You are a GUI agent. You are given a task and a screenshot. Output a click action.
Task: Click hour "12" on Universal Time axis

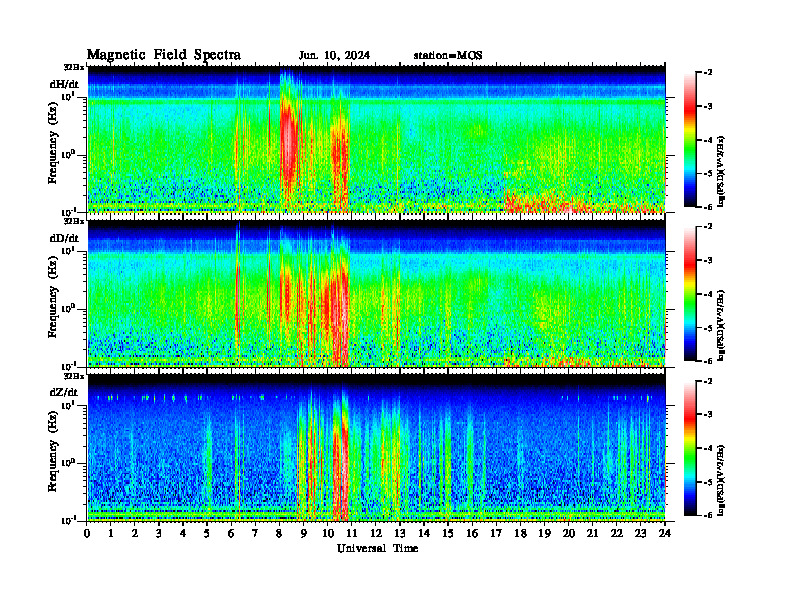coord(376,534)
